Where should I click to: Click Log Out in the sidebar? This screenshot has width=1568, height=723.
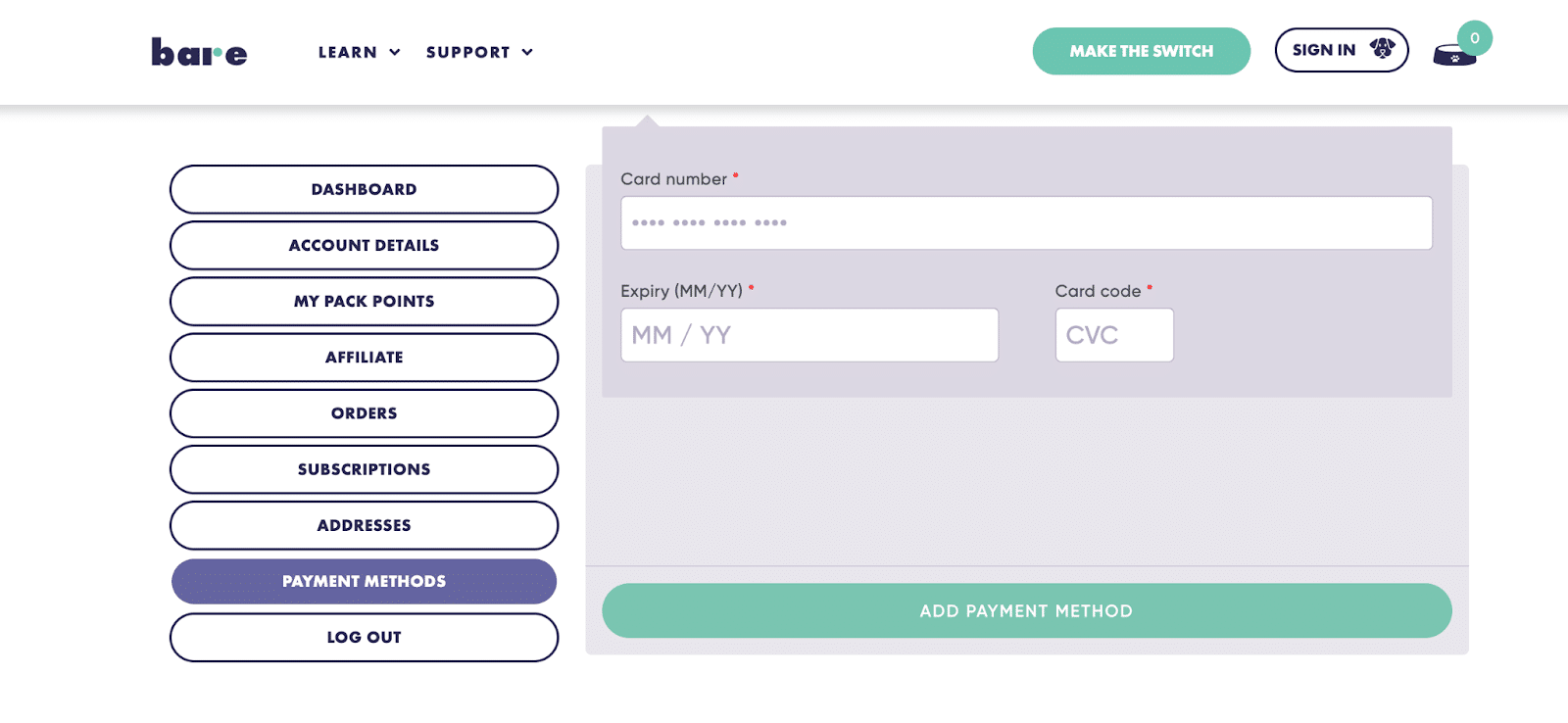pyautogui.click(x=364, y=637)
